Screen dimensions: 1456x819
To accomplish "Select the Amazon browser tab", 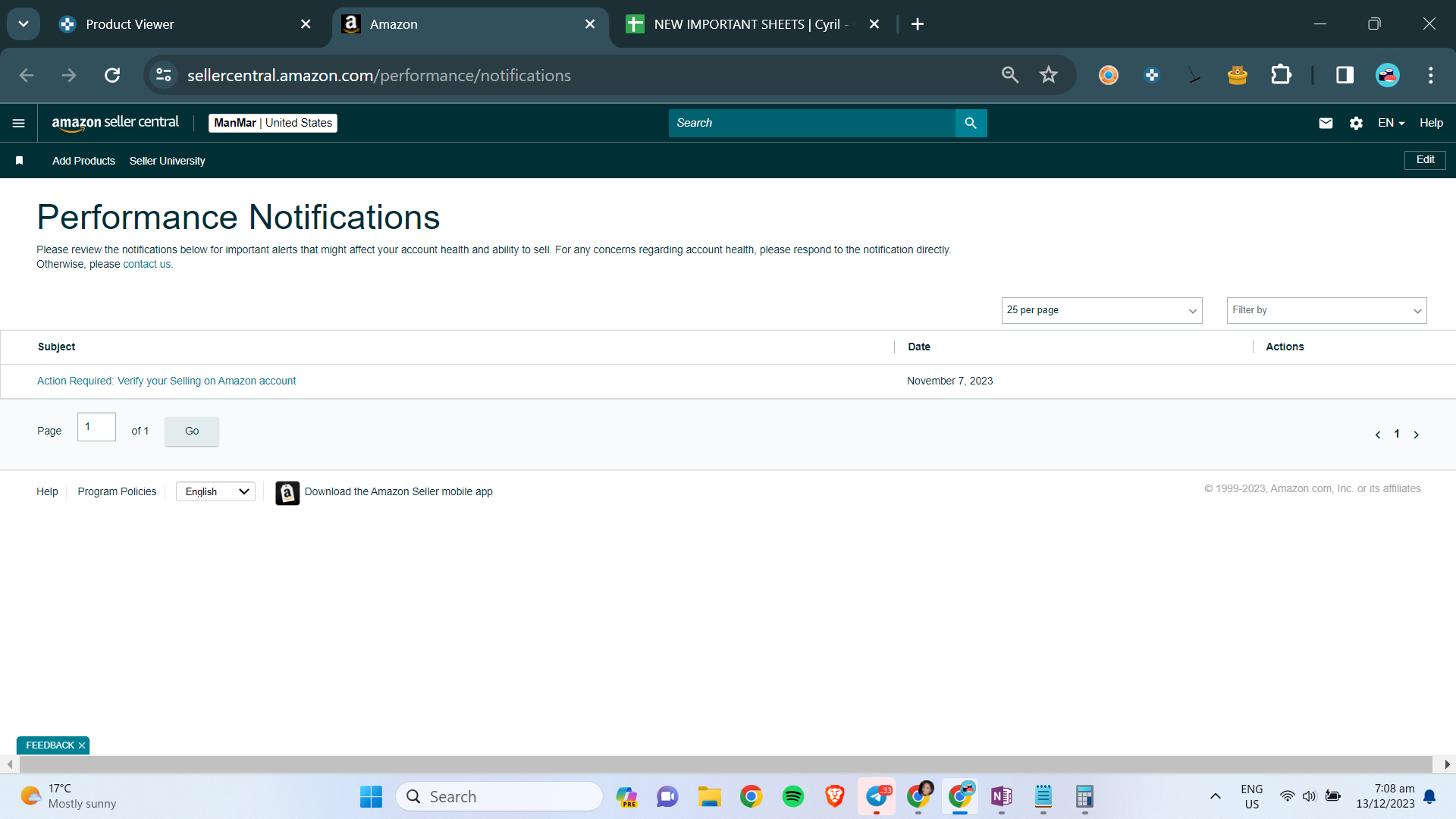I will [470, 24].
